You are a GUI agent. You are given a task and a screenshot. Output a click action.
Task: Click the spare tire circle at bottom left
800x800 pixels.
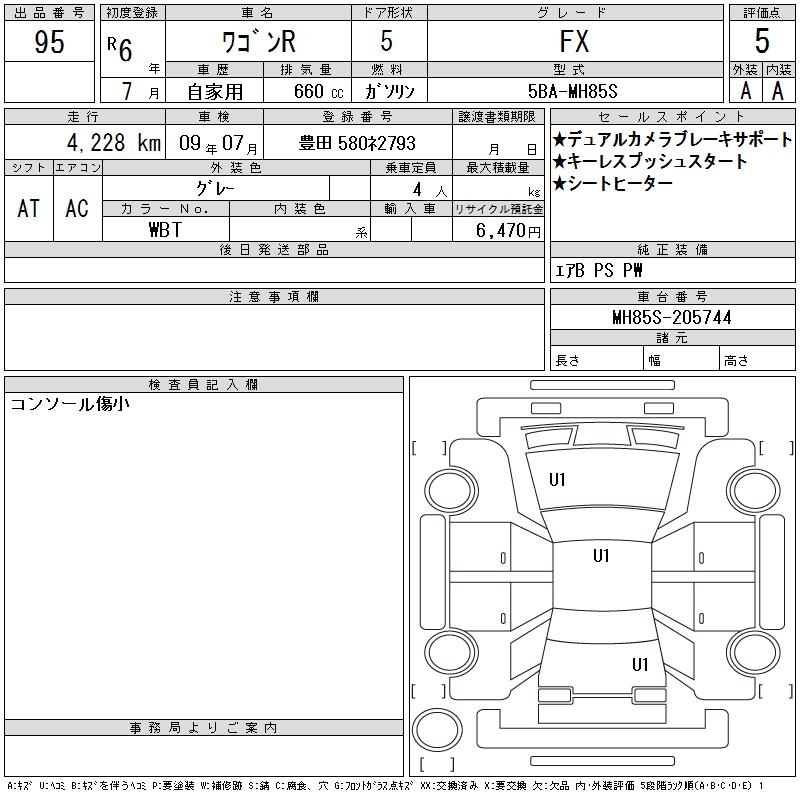(x=437, y=730)
